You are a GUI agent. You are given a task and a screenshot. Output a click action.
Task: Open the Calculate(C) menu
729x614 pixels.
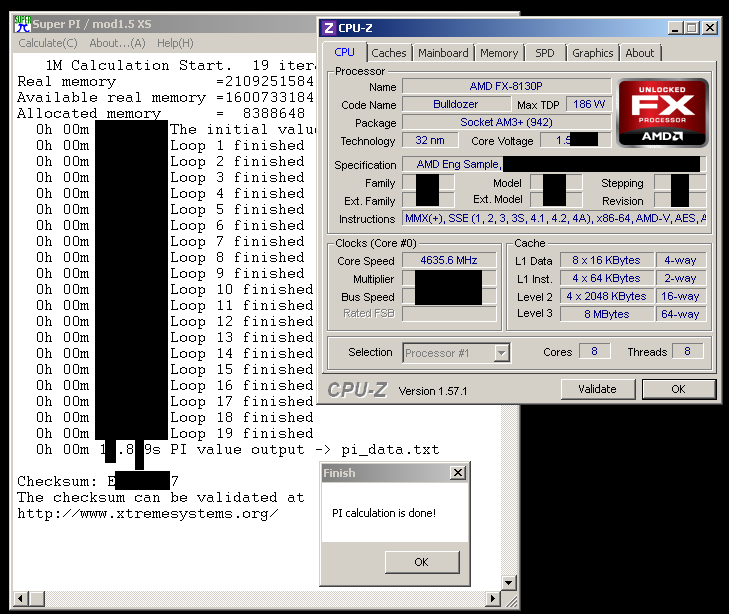[47, 43]
